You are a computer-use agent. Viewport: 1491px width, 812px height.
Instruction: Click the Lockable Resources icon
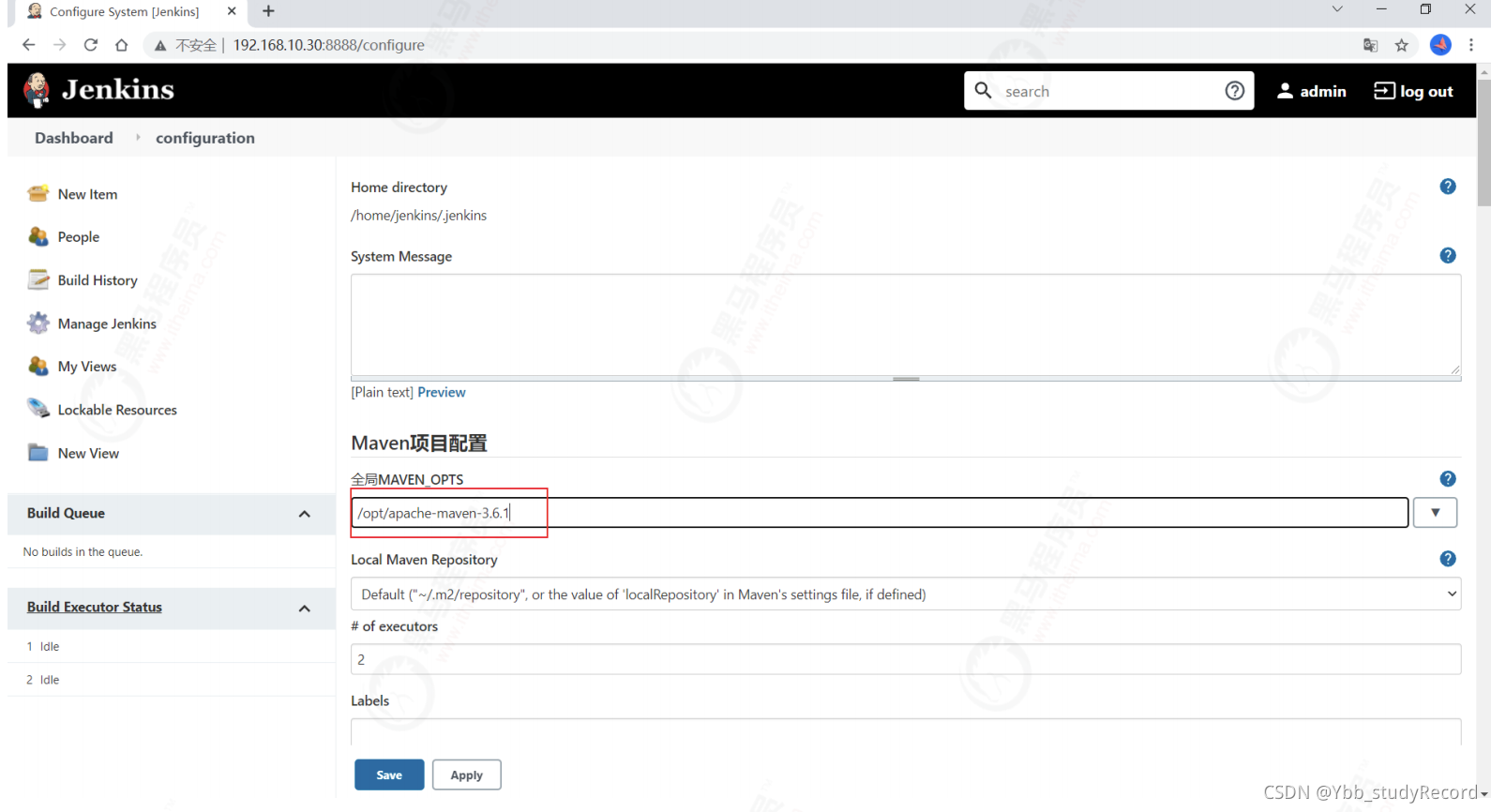pos(38,410)
